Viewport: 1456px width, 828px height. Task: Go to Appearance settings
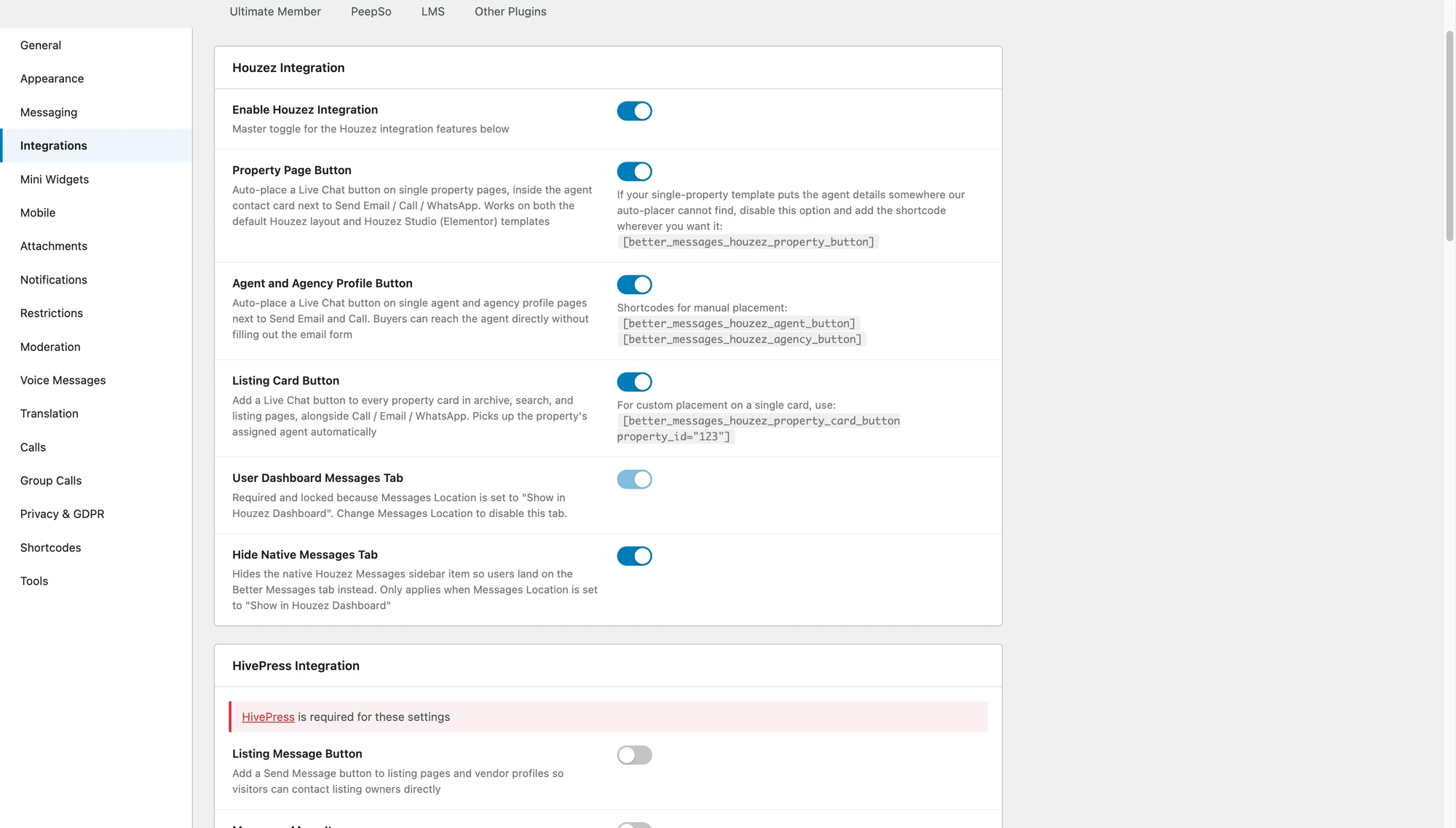pos(96,79)
